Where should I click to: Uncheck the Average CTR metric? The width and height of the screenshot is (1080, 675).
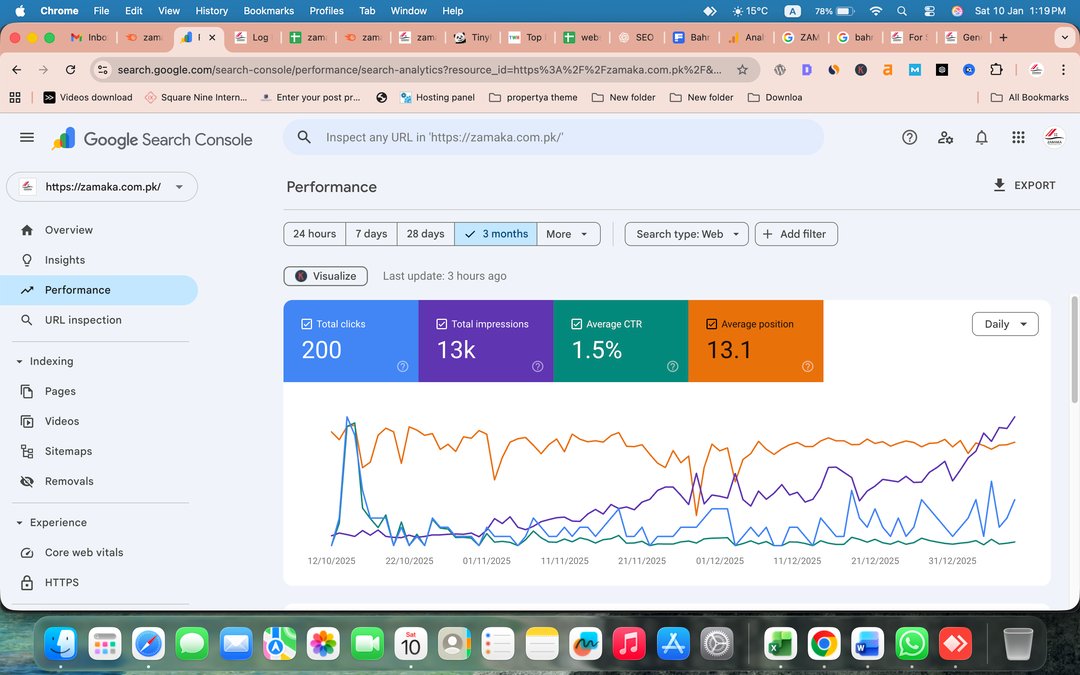(x=577, y=324)
